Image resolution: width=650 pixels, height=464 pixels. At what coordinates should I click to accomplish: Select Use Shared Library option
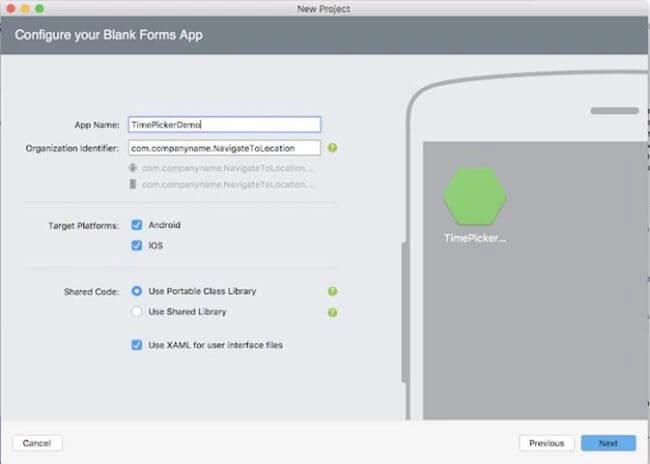136,312
